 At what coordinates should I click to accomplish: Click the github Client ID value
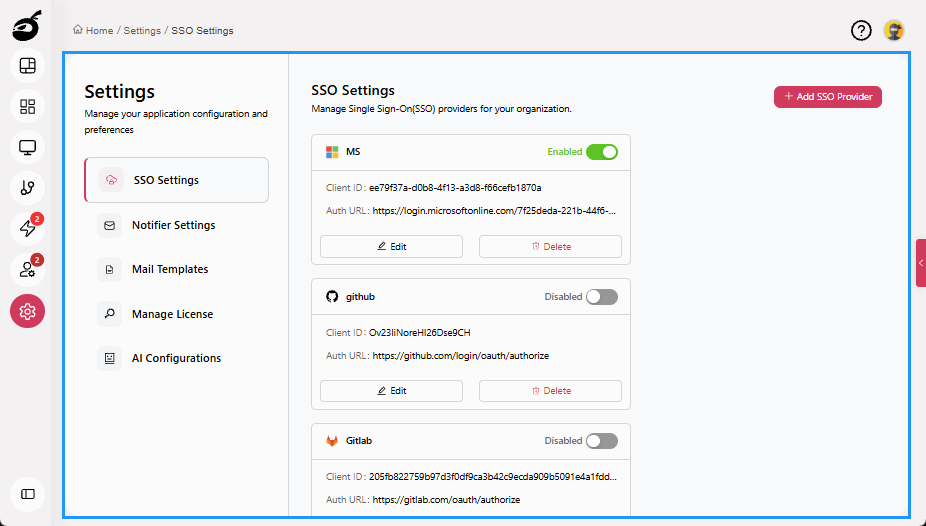pyautogui.click(x=420, y=333)
